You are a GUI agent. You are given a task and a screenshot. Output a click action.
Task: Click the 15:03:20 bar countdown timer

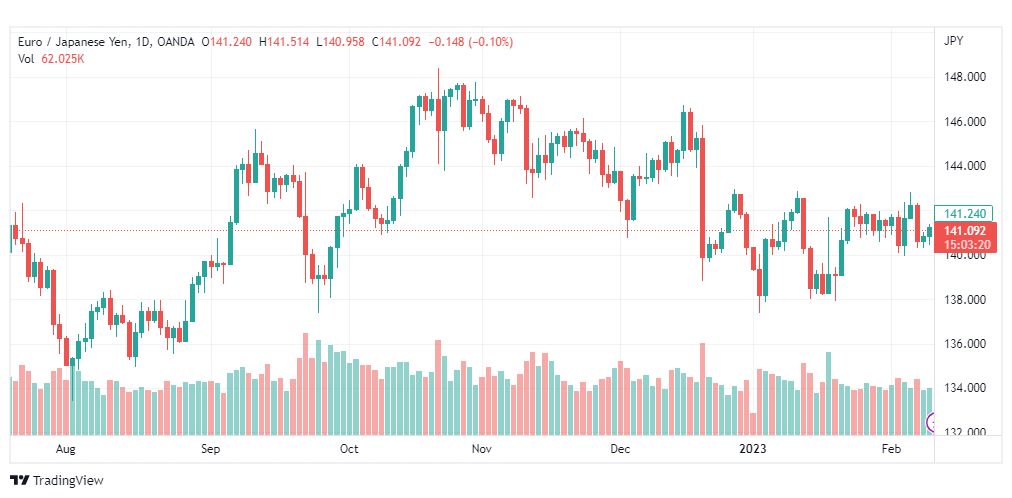coord(966,245)
